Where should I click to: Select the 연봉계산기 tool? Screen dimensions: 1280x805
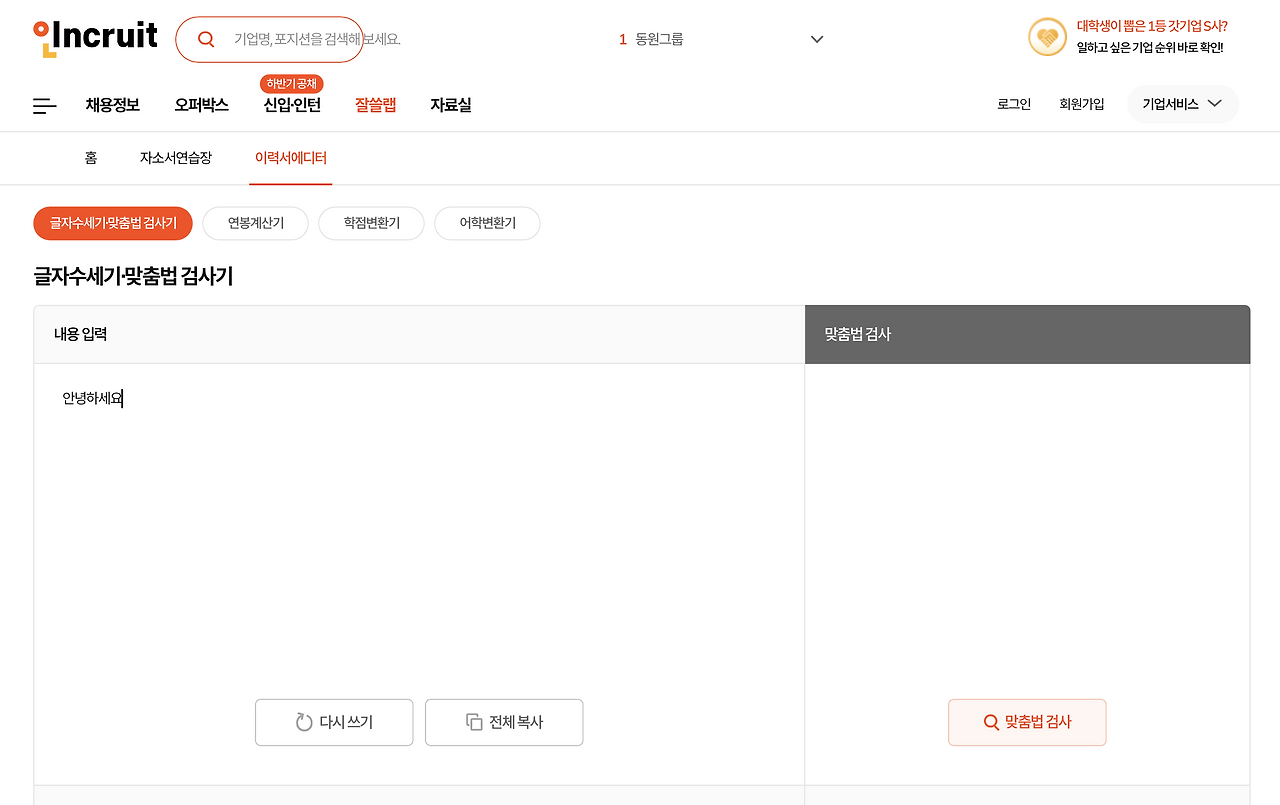256,223
